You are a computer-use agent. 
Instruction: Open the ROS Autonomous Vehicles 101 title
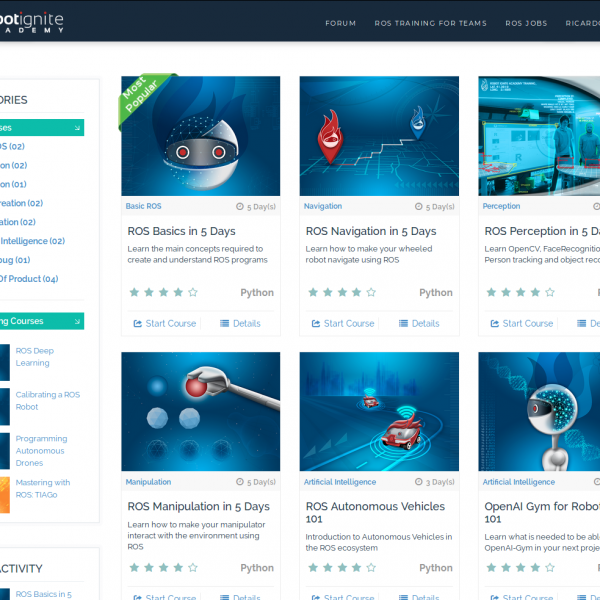[375, 512]
